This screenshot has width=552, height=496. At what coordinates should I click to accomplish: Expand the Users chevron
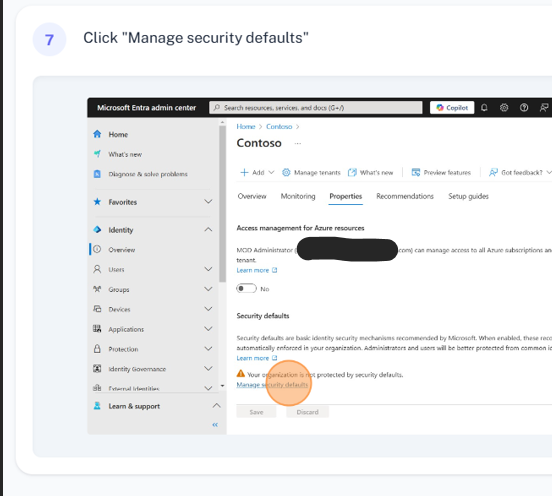click(208, 269)
